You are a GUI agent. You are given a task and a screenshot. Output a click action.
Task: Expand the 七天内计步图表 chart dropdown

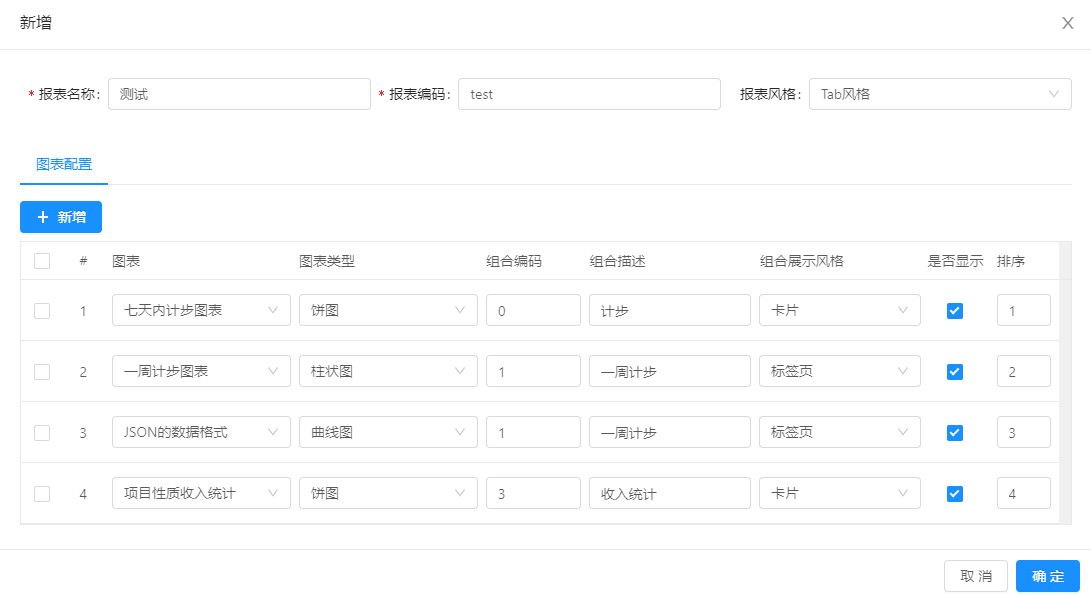click(201, 311)
